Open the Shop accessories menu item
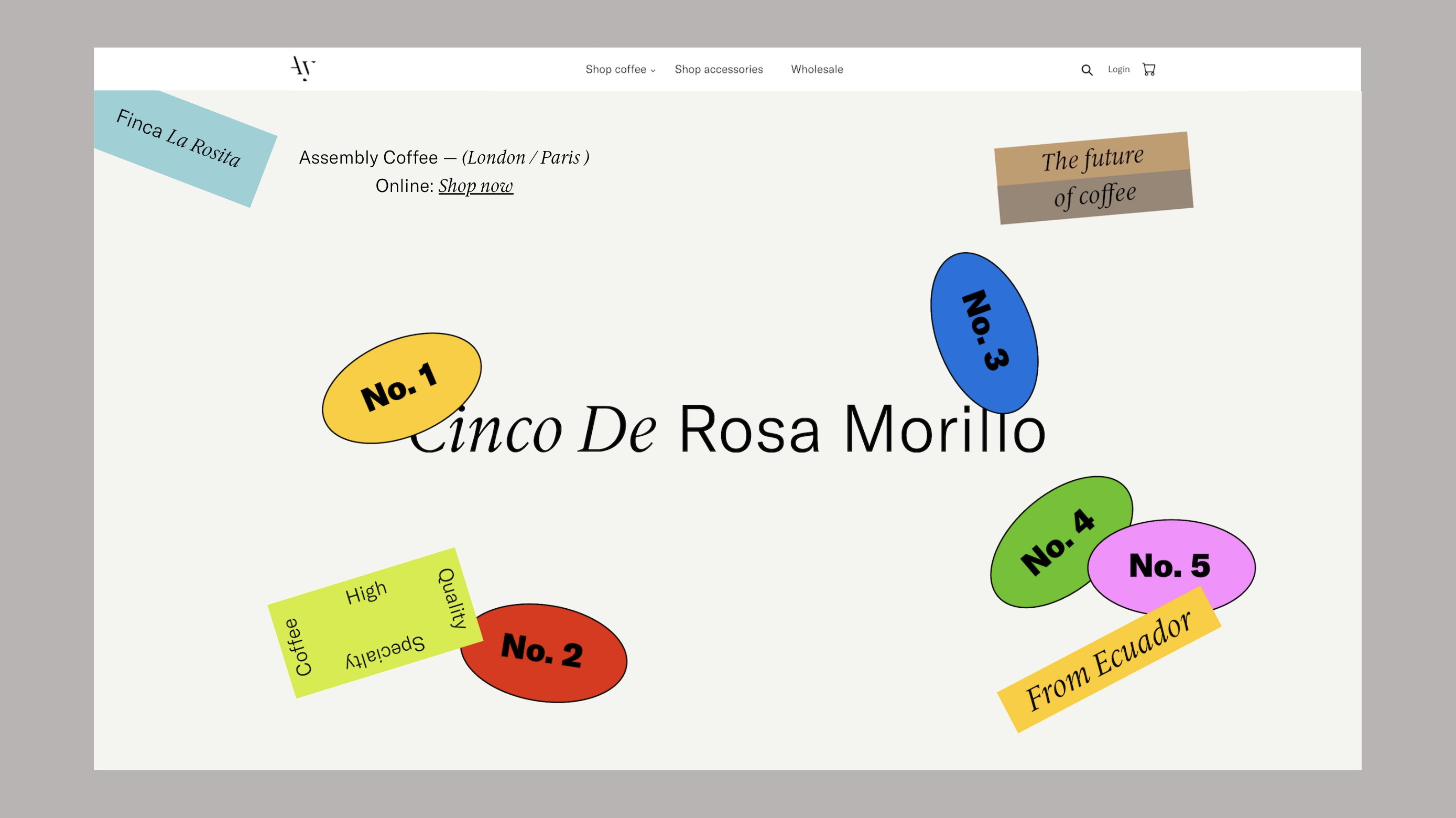Image resolution: width=1456 pixels, height=818 pixels. 719,69
